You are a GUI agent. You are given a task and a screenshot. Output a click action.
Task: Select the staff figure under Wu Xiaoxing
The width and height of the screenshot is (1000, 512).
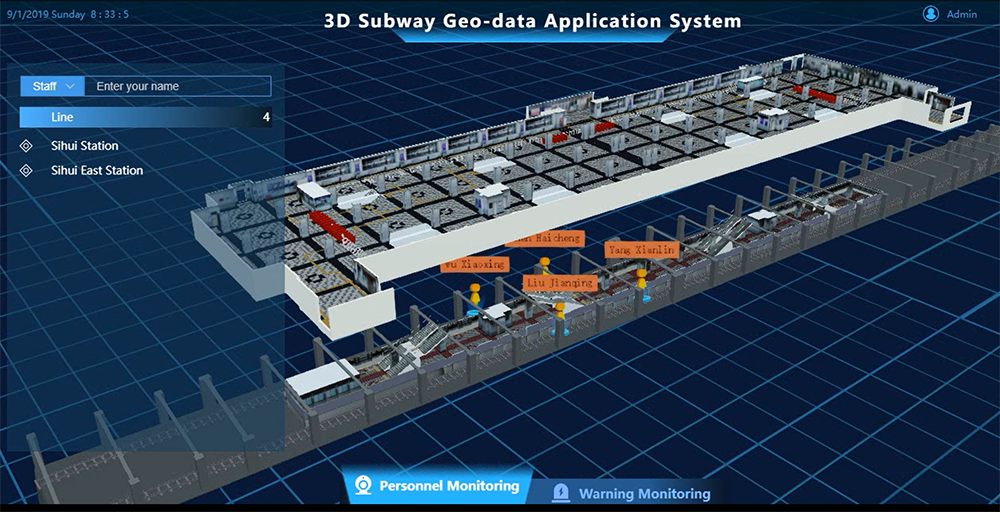click(x=474, y=298)
